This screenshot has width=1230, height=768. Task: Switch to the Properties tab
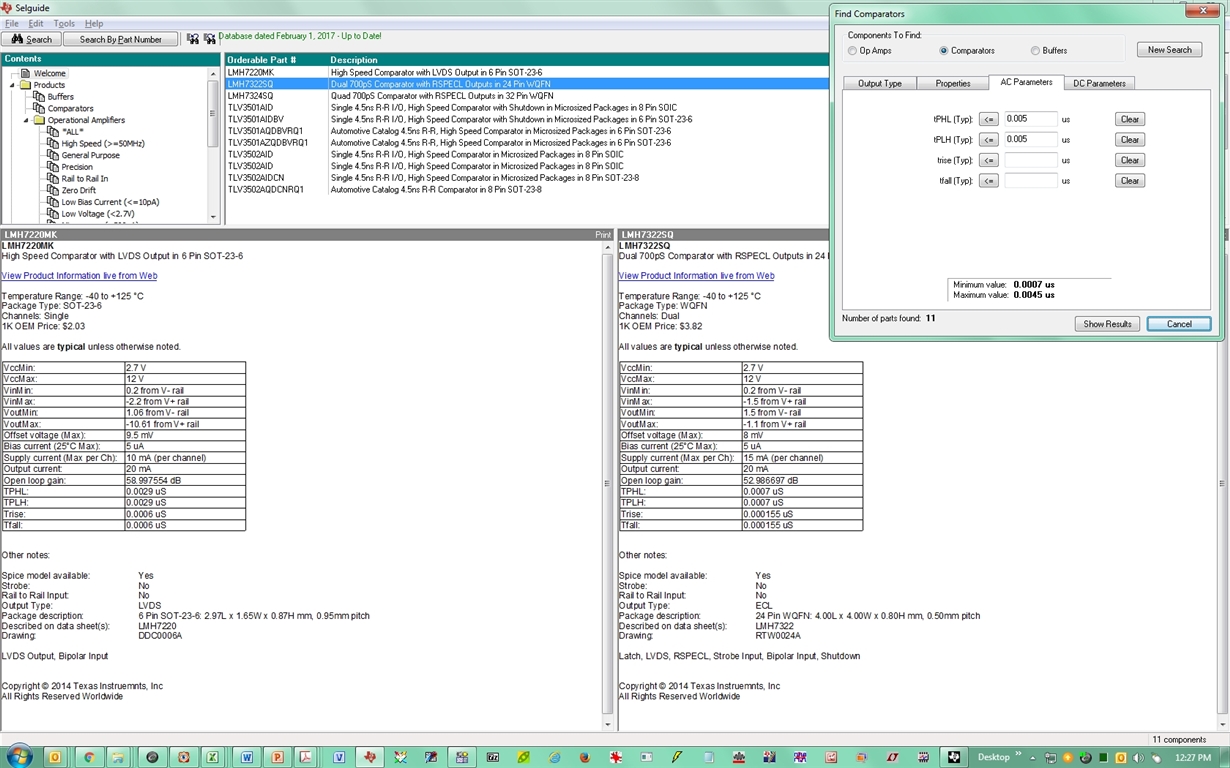(953, 83)
